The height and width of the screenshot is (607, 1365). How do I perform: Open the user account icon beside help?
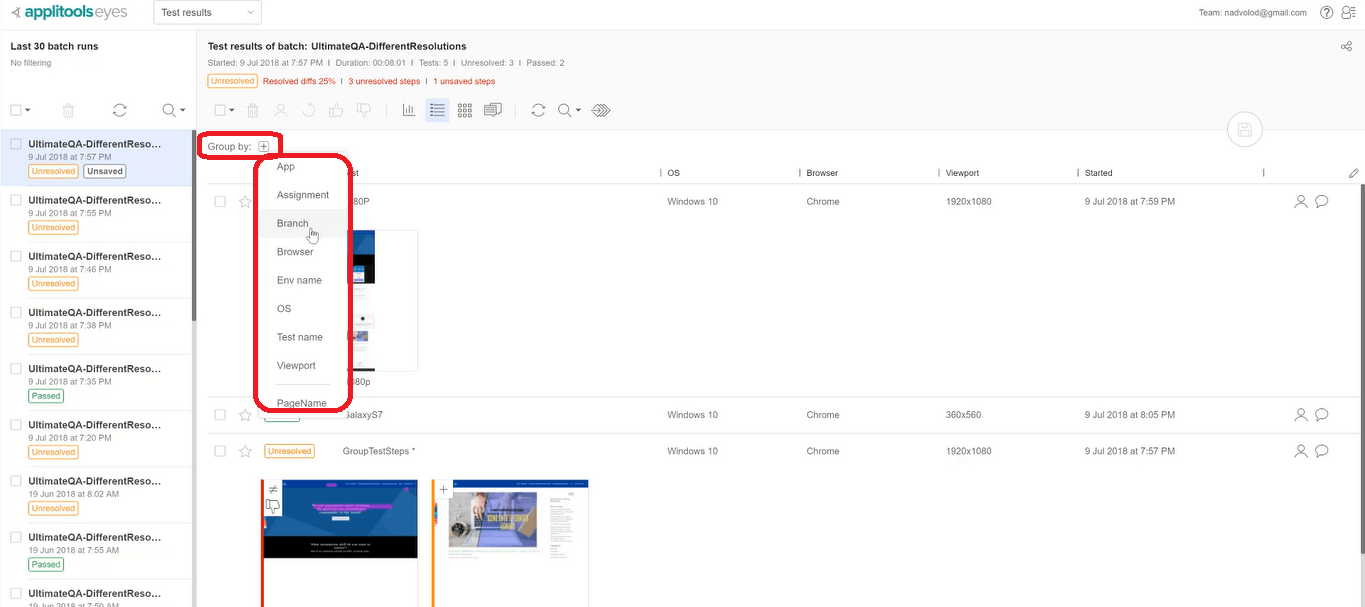1349,13
